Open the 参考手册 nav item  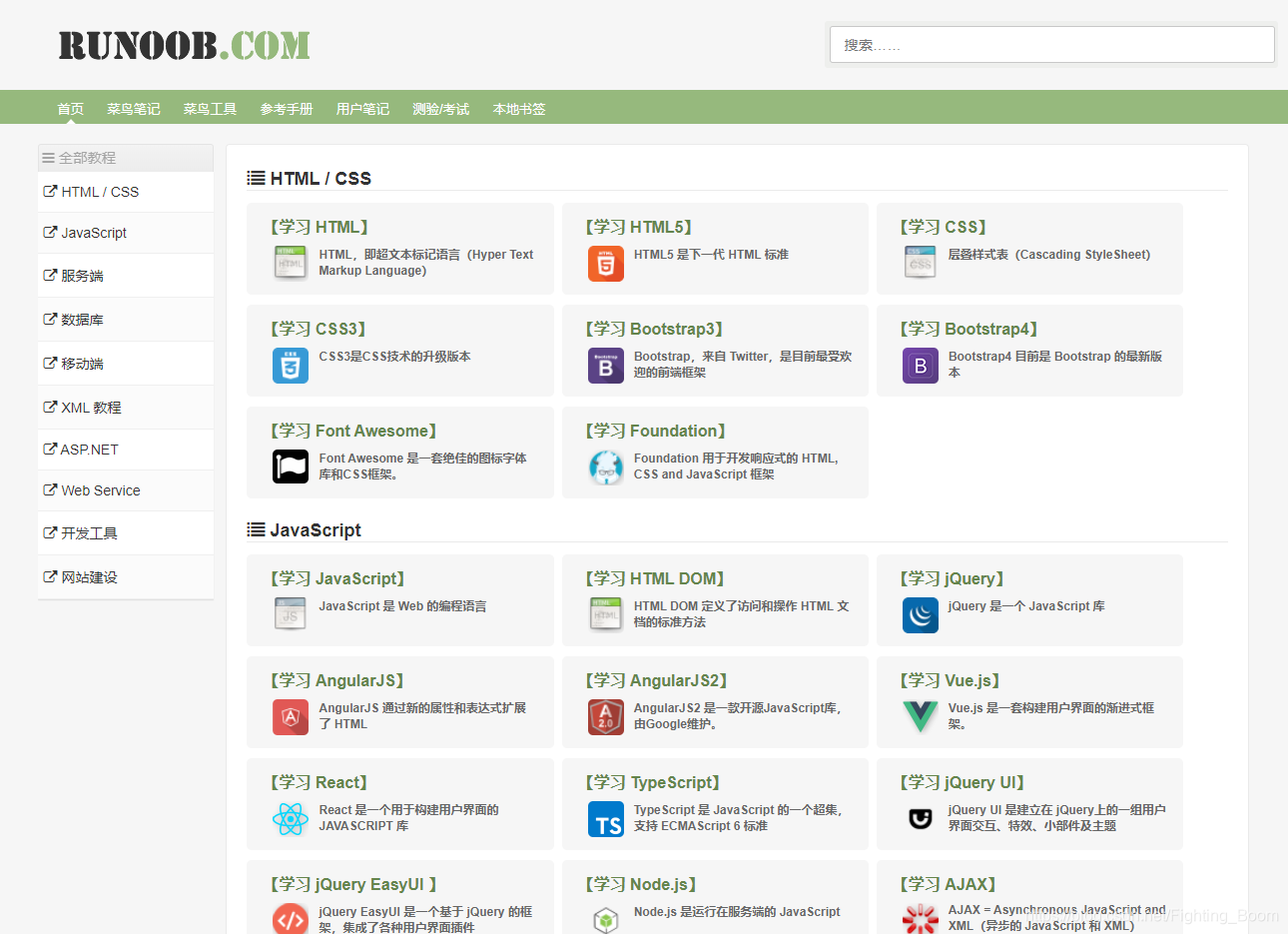287,109
